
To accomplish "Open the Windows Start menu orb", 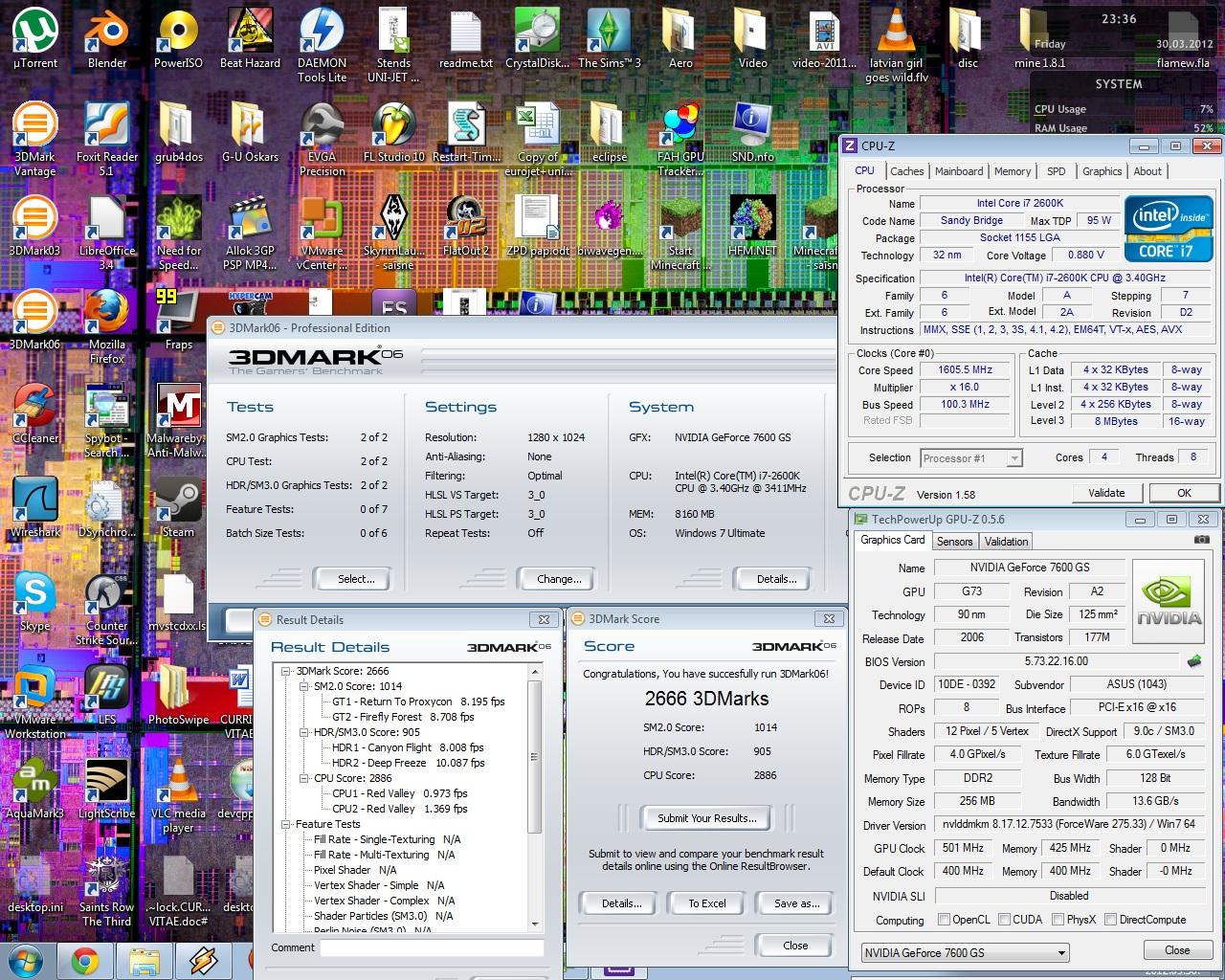I will pyautogui.click(x=25, y=960).
